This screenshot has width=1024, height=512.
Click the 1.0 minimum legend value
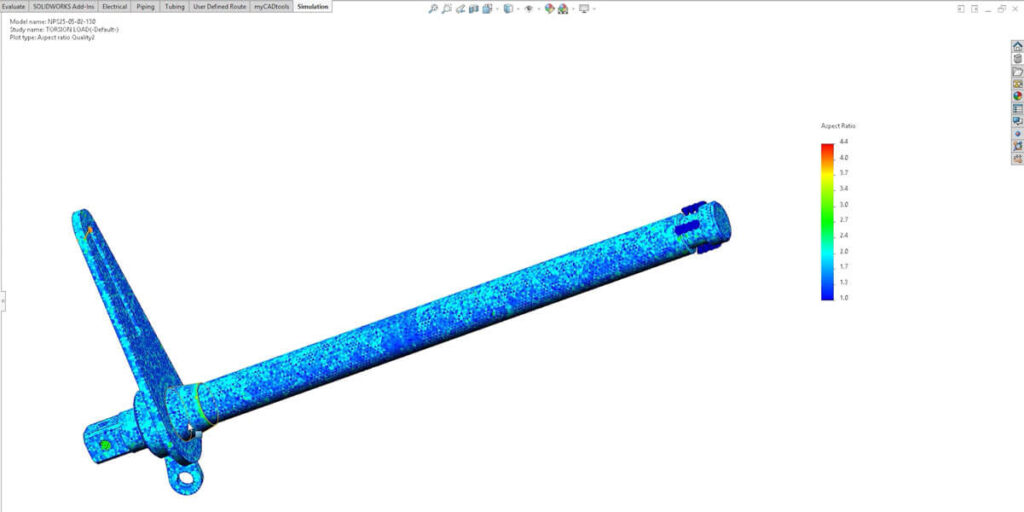click(x=844, y=298)
